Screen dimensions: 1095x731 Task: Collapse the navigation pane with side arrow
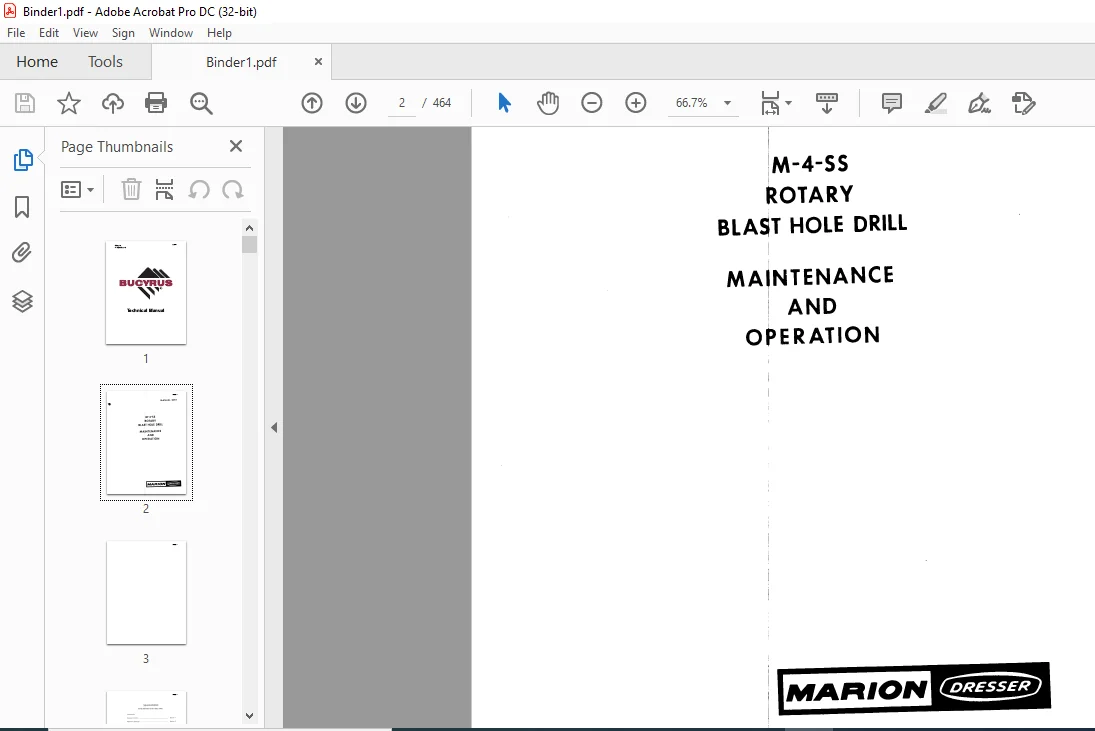point(274,427)
